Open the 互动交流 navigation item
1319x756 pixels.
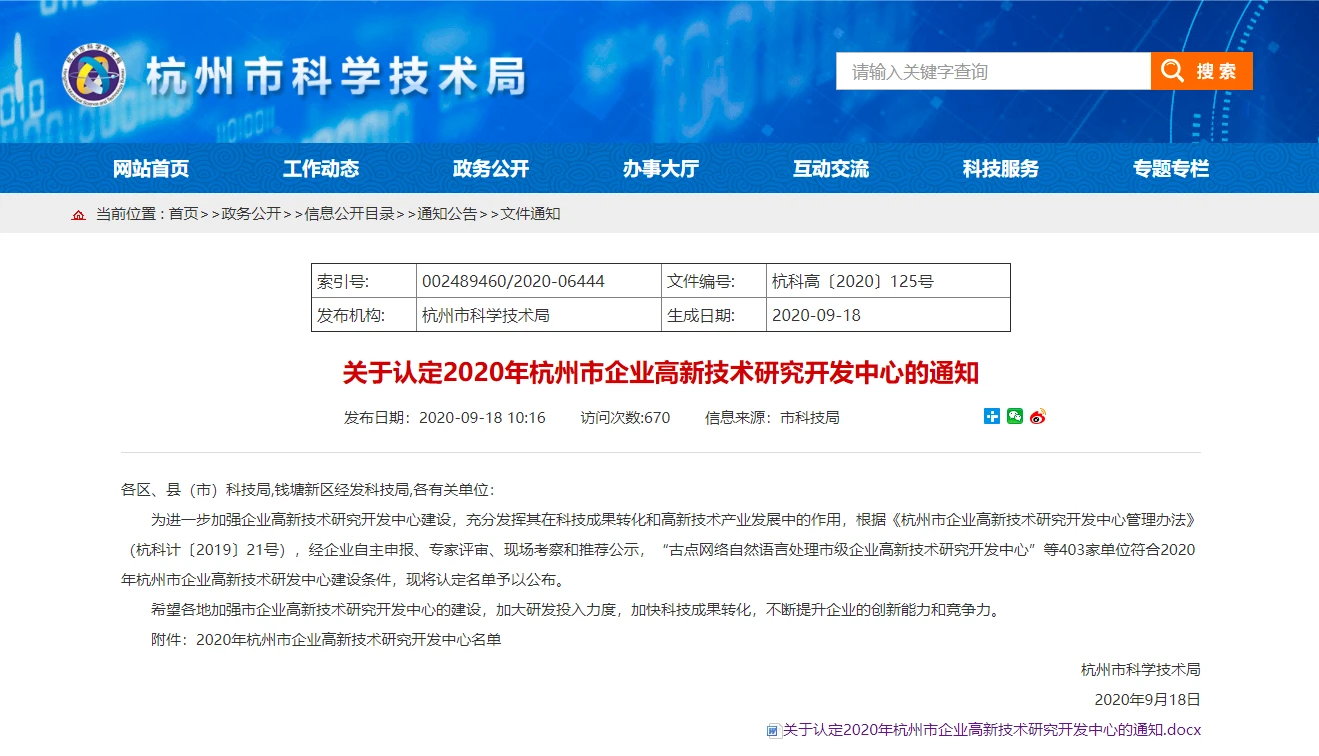pyautogui.click(x=831, y=169)
